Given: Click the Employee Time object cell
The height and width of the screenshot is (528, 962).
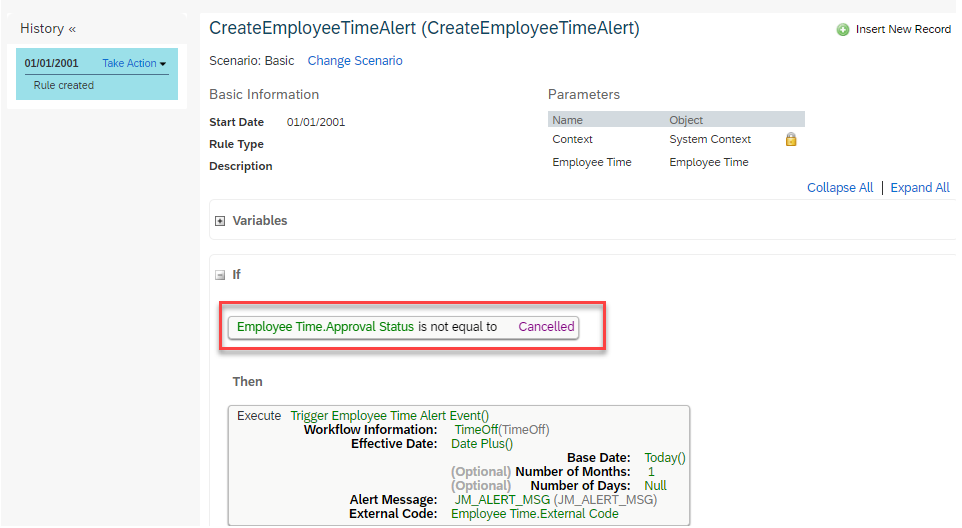Looking at the screenshot, I should pyautogui.click(x=709, y=162).
